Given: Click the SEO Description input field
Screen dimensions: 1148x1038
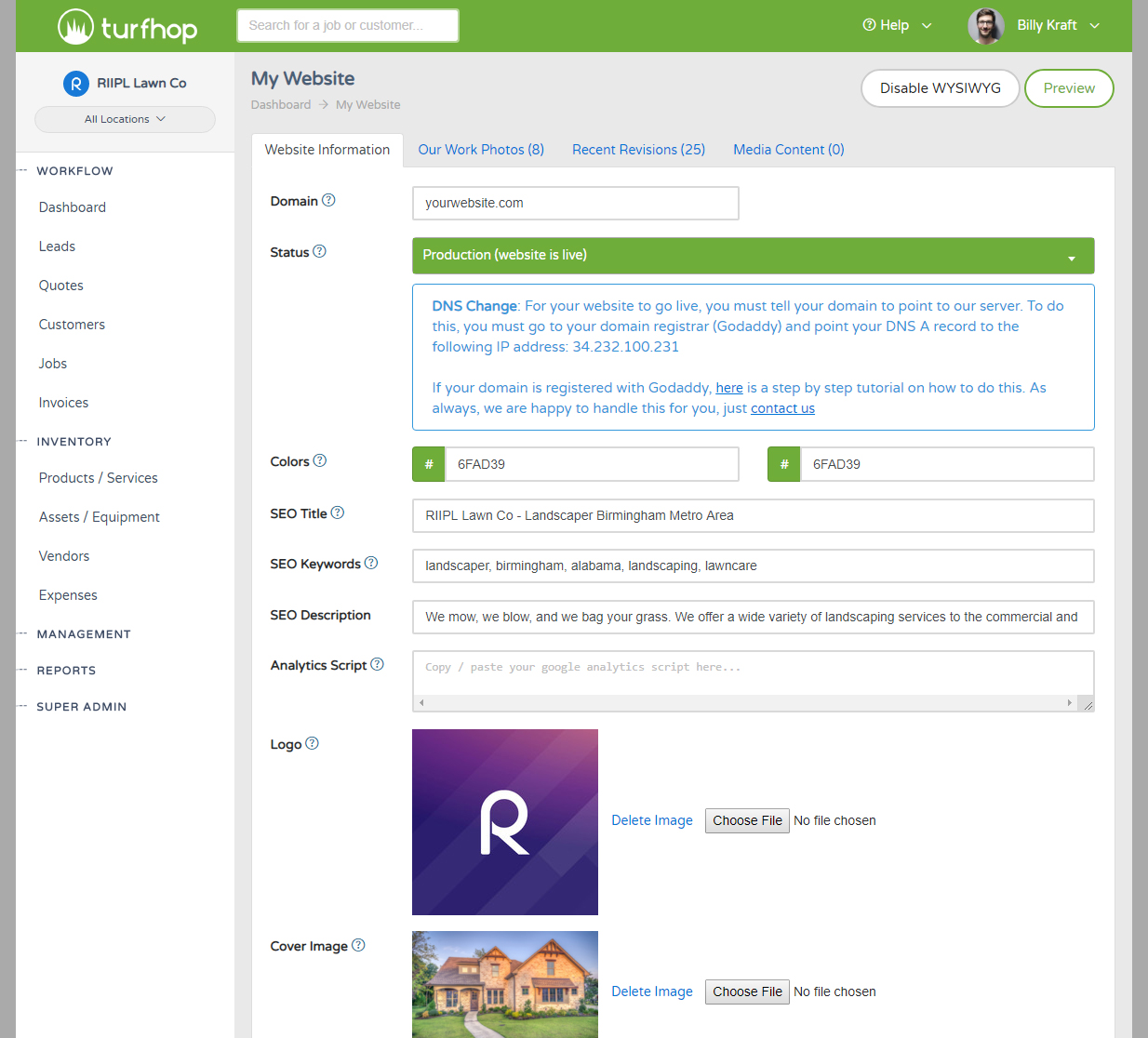Looking at the screenshot, I should (x=753, y=617).
